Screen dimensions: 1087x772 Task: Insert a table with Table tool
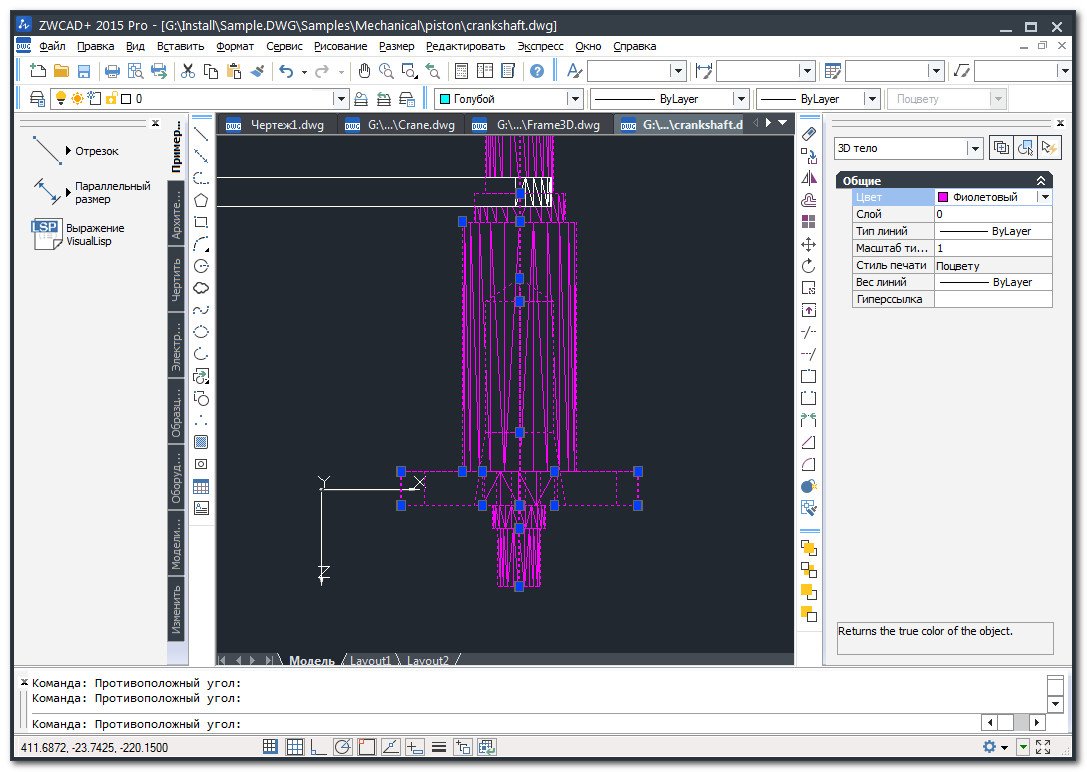click(201, 487)
